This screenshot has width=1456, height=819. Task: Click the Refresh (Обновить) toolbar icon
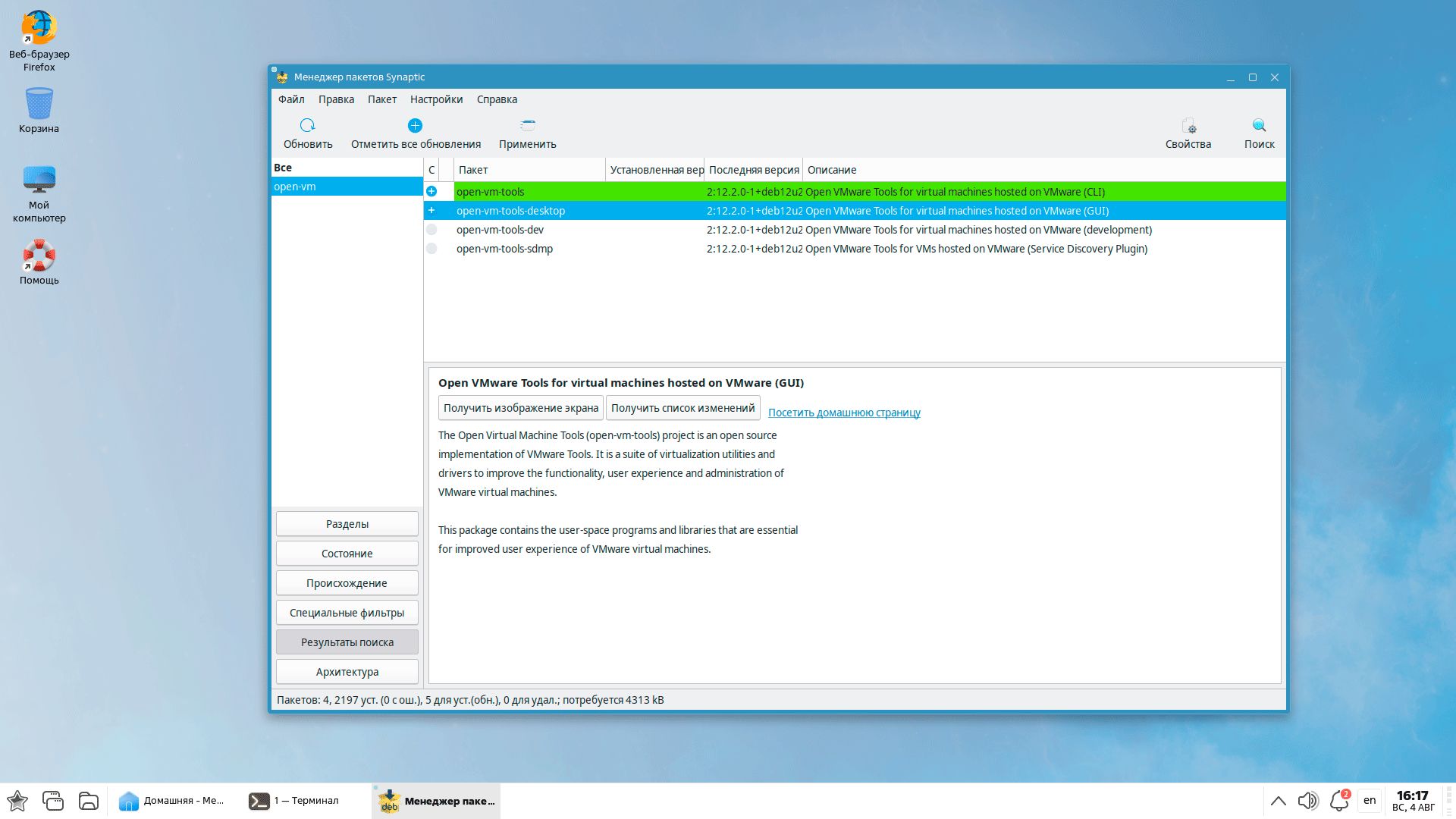[307, 126]
